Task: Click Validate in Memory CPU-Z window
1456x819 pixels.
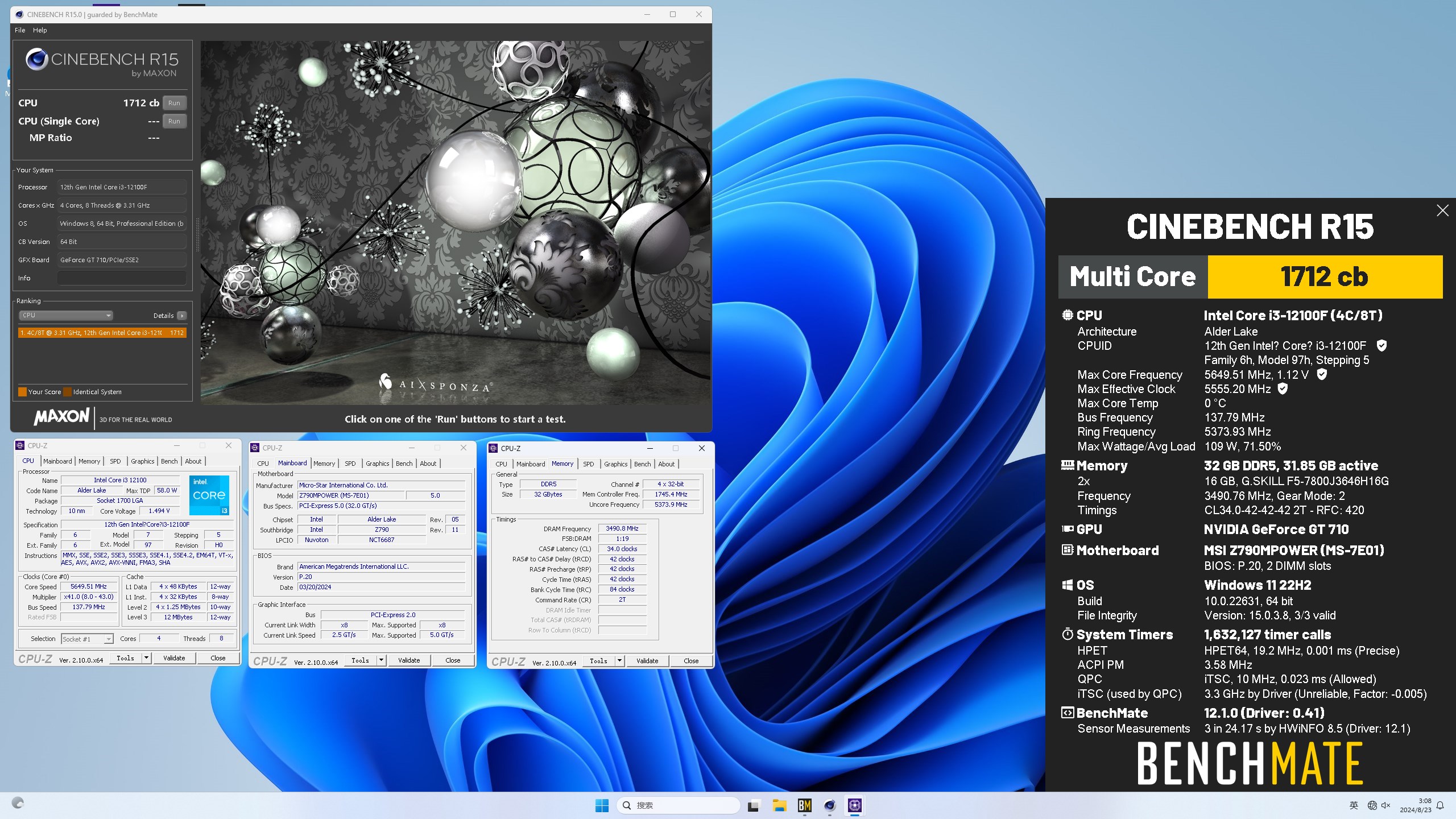Action: click(x=647, y=661)
